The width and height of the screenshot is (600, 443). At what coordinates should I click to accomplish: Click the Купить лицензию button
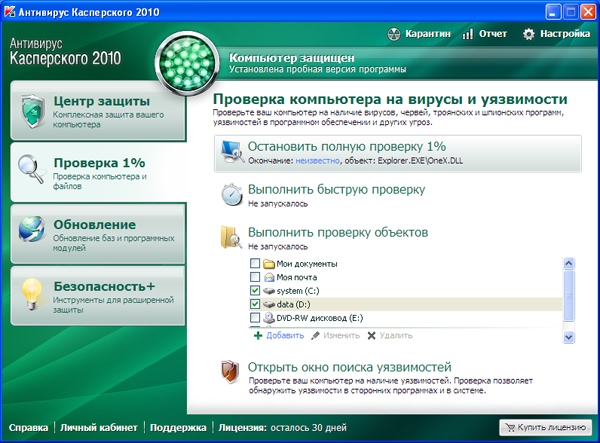tap(546, 427)
